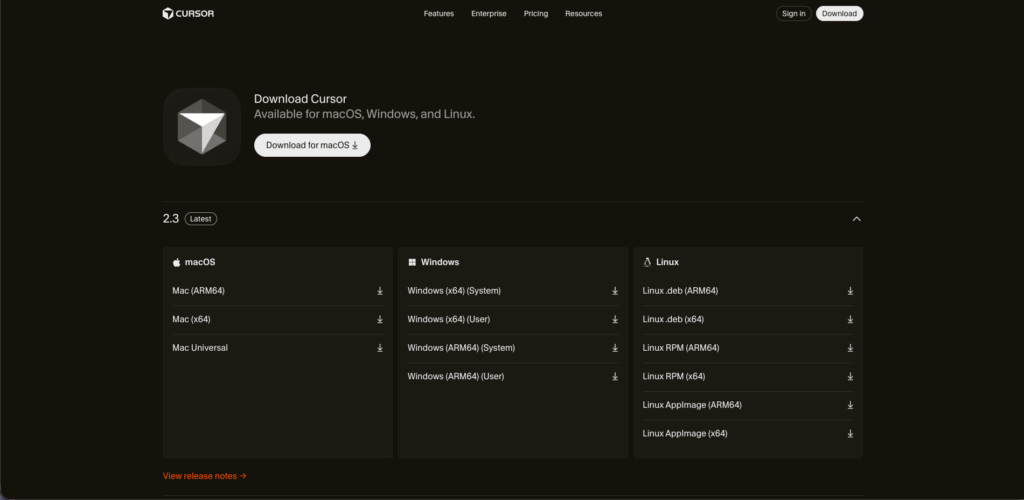Screen dimensions: 1024x500
Task: Click the Download button in the header
Action: click(x=839, y=14)
